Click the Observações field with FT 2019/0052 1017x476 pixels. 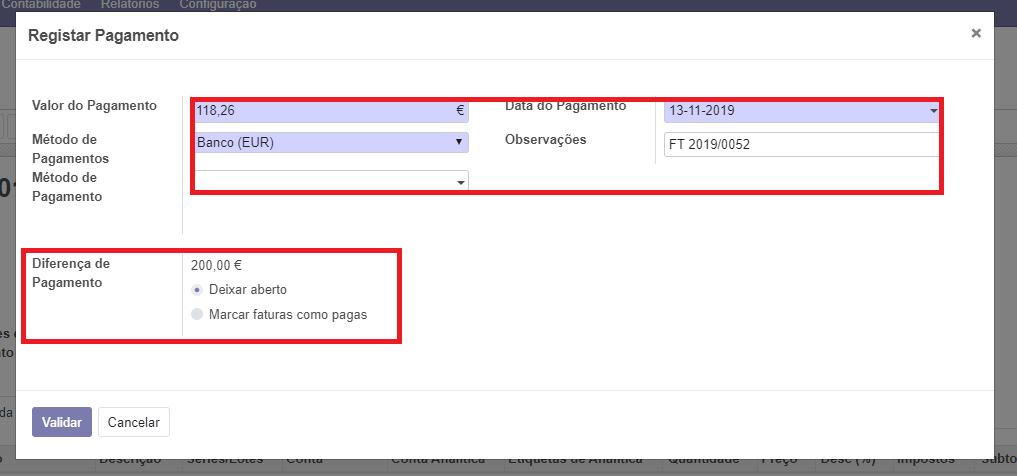click(x=800, y=145)
